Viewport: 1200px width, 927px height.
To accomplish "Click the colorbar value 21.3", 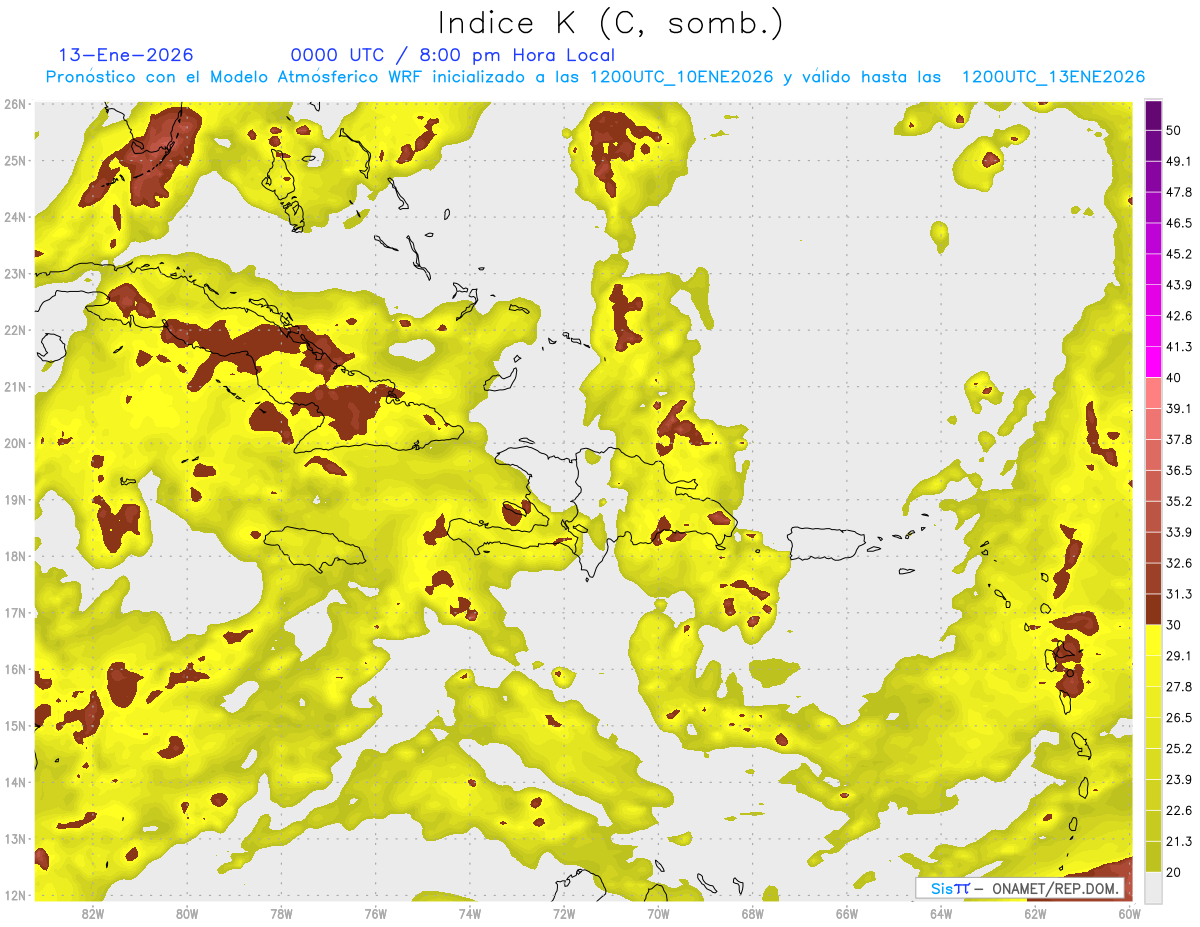I will (x=1179, y=841).
